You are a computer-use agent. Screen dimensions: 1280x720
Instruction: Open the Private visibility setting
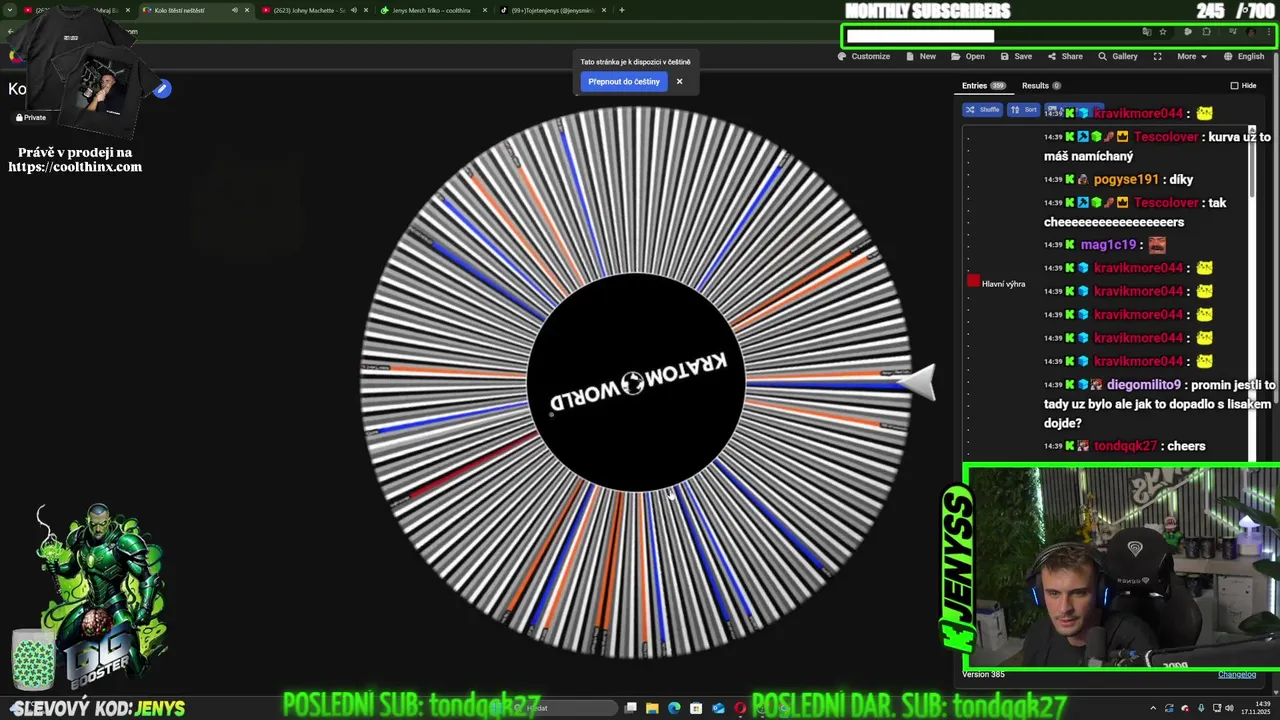click(30, 117)
